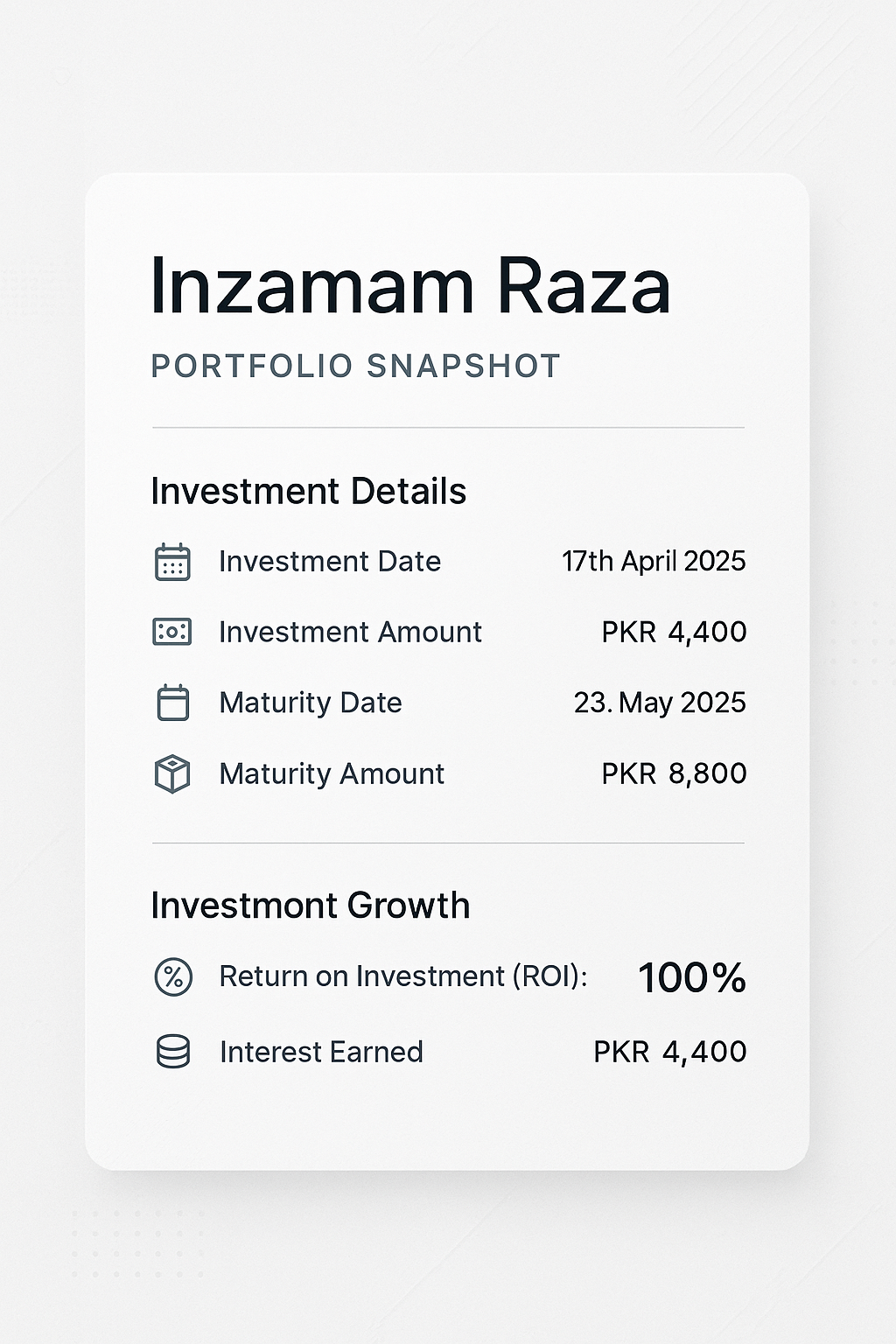Click the Investment Date label
This screenshot has height=1344, width=896.
pyautogui.click(x=330, y=561)
